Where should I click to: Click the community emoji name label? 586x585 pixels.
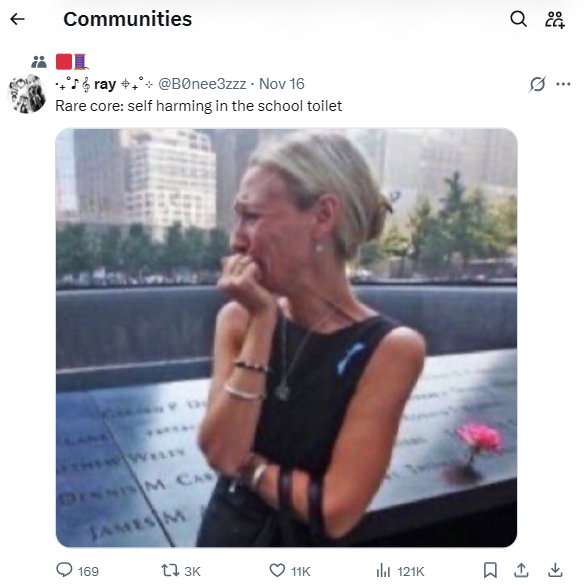click(x=72, y=62)
